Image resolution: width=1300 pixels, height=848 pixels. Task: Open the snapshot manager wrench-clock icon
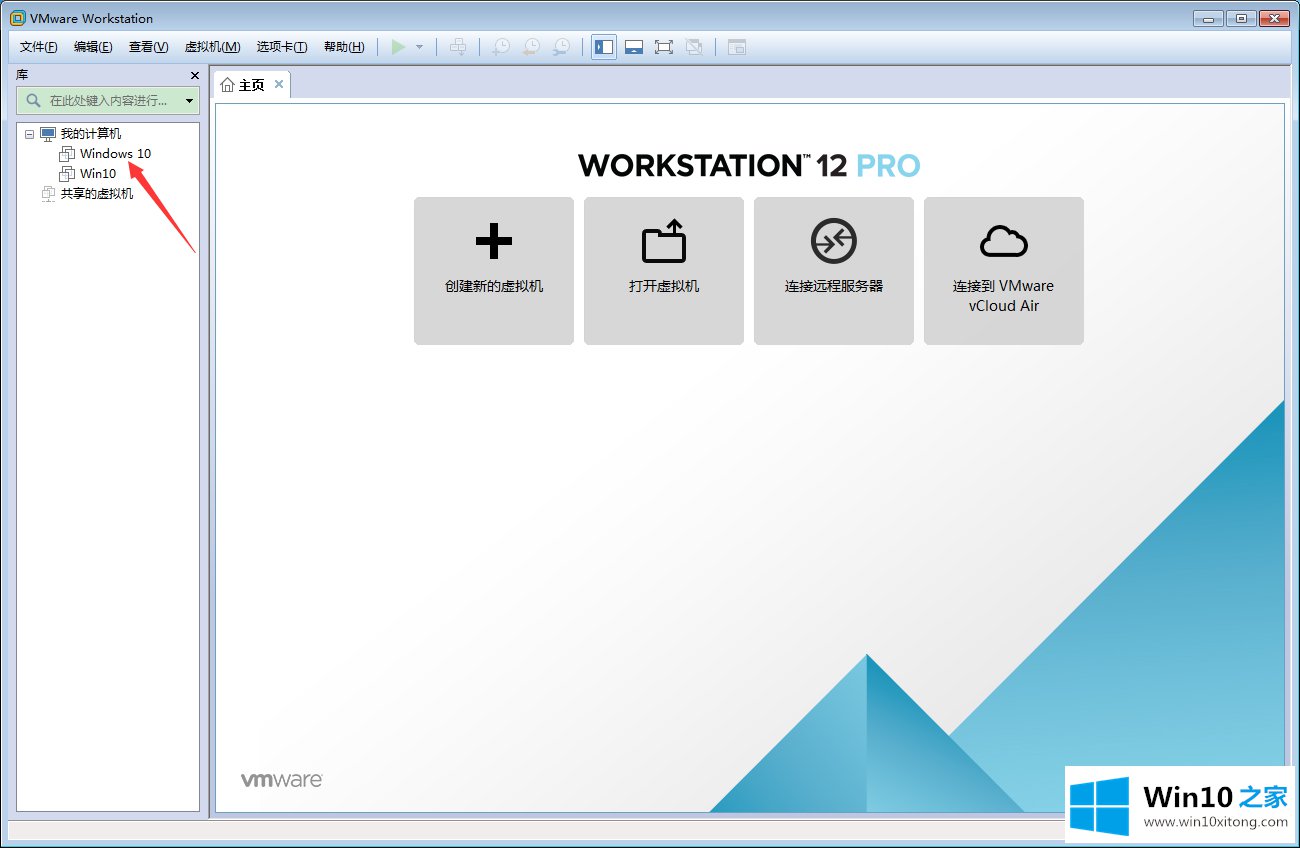562,47
